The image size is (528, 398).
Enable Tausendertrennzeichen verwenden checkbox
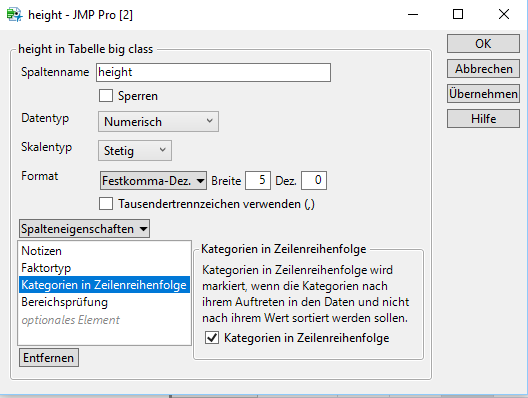[106, 204]
